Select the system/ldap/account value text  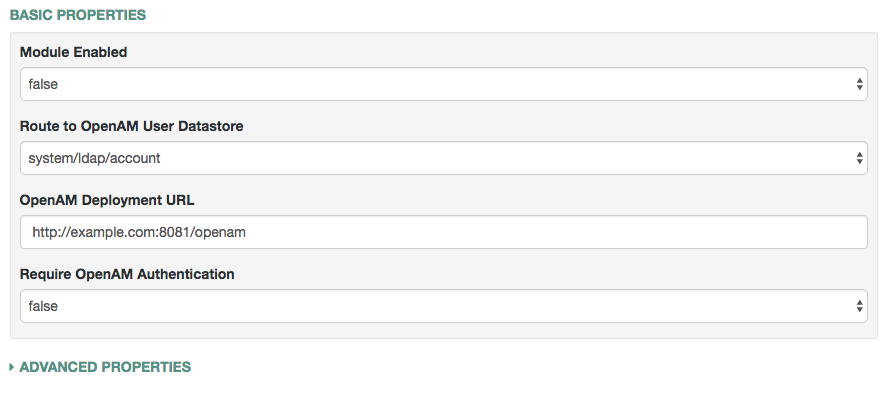point(94,159)
